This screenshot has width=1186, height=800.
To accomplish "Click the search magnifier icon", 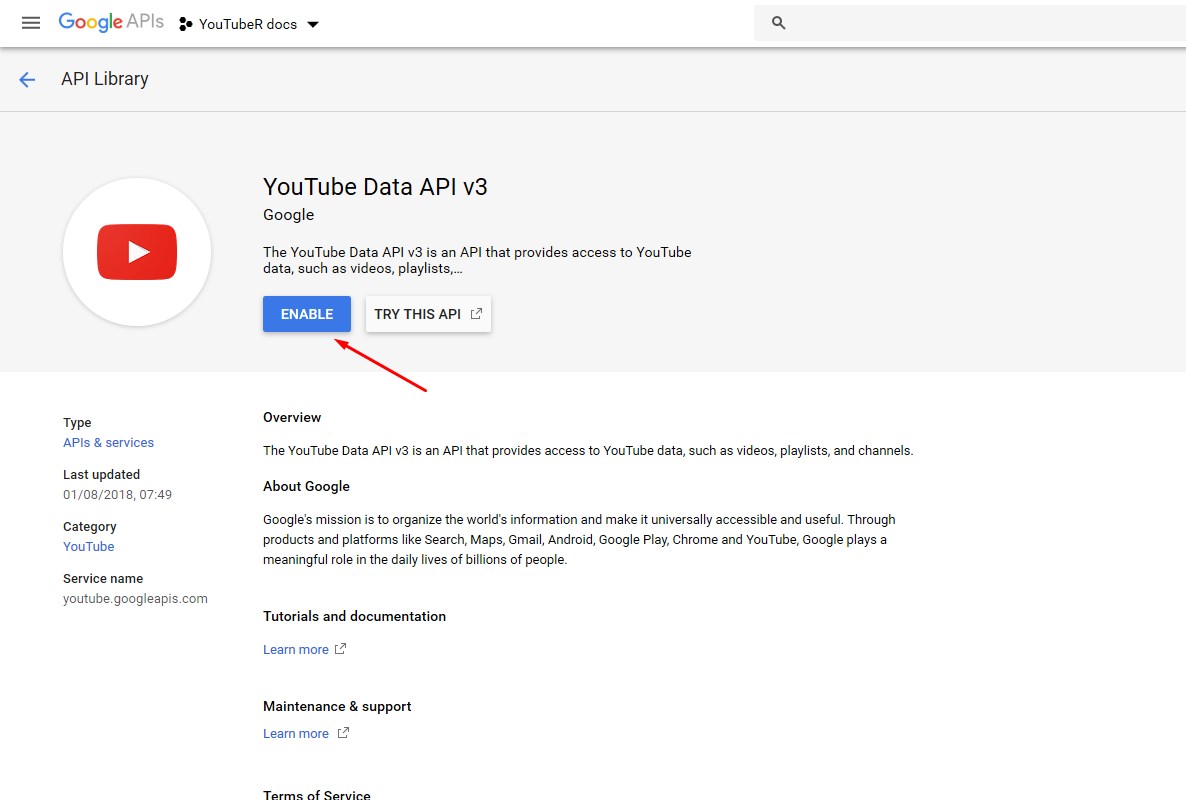I will pos(779,23).
